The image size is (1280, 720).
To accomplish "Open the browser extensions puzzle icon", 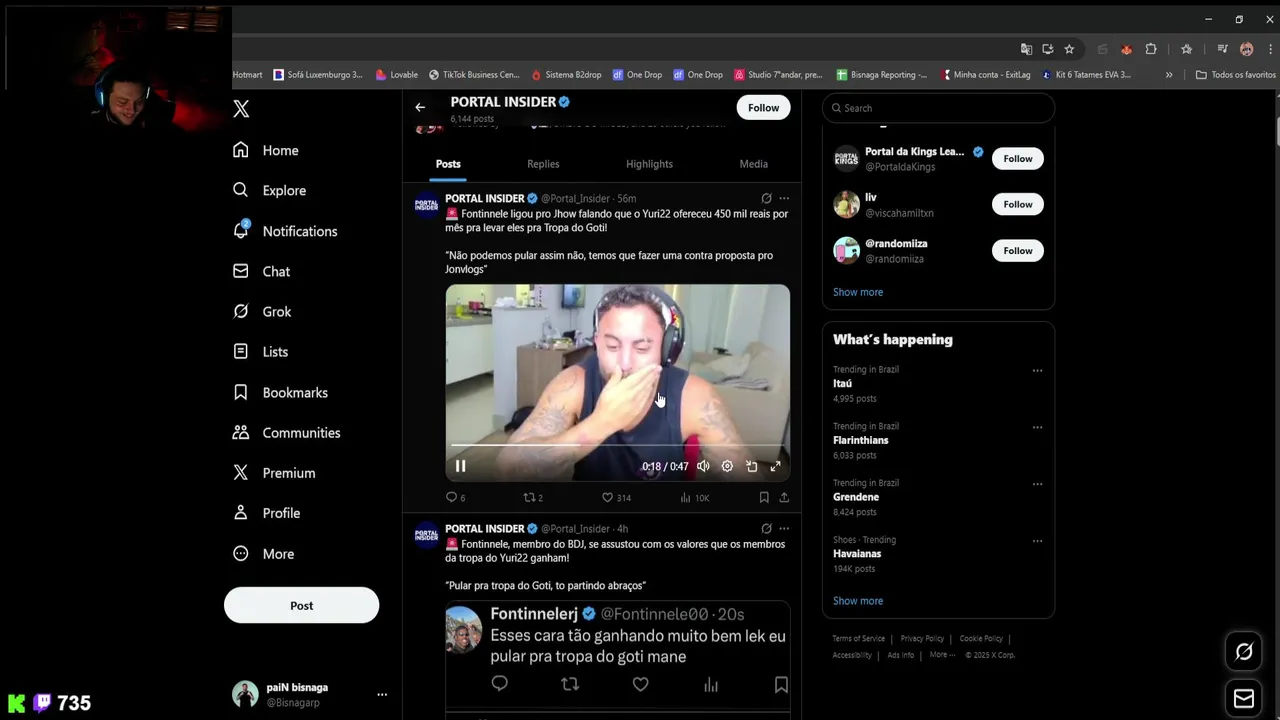I will click(x=1151, y=49).
